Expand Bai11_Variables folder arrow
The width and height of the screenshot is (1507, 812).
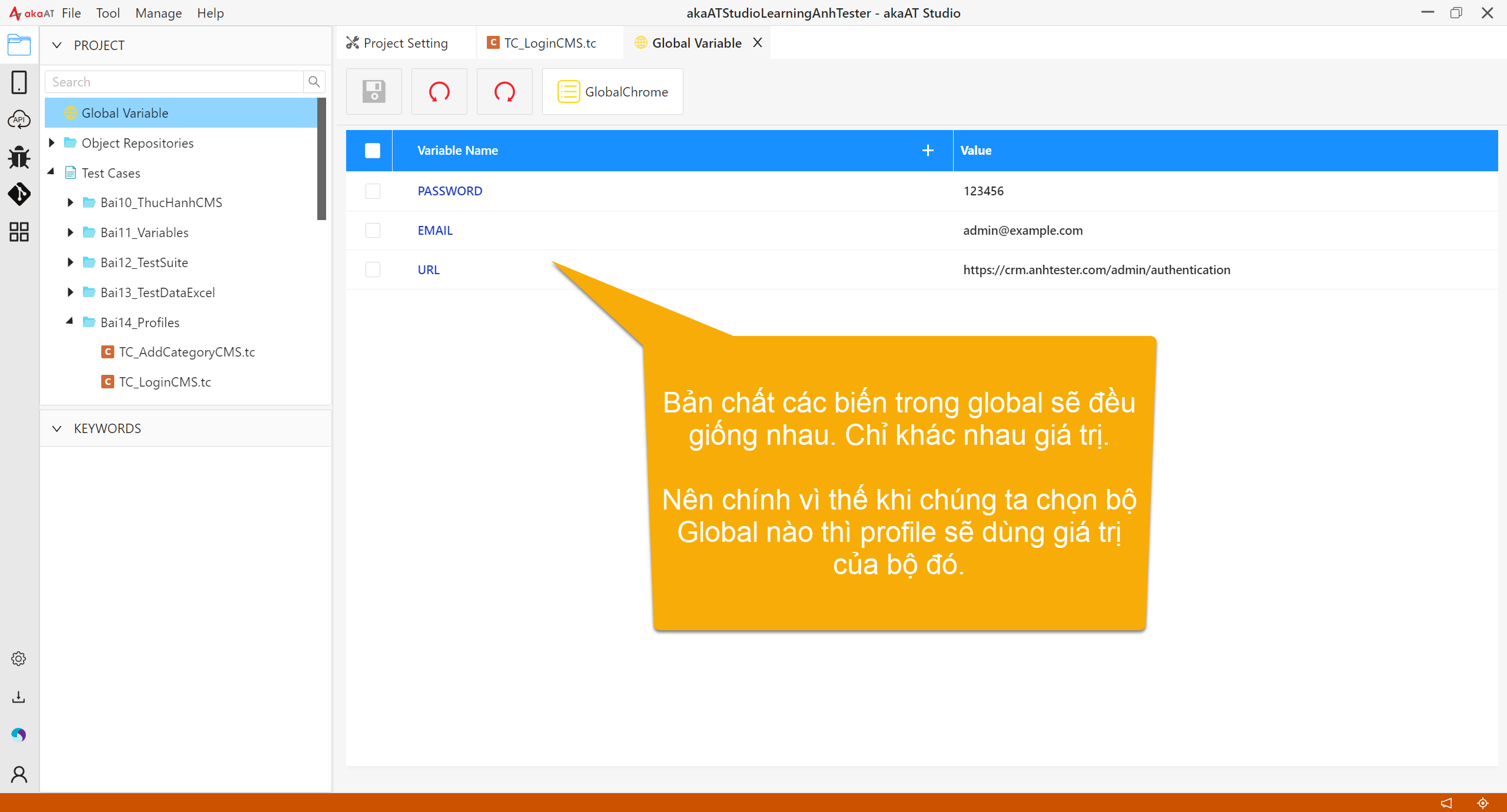pyautogui.click(x=70, y=232)
